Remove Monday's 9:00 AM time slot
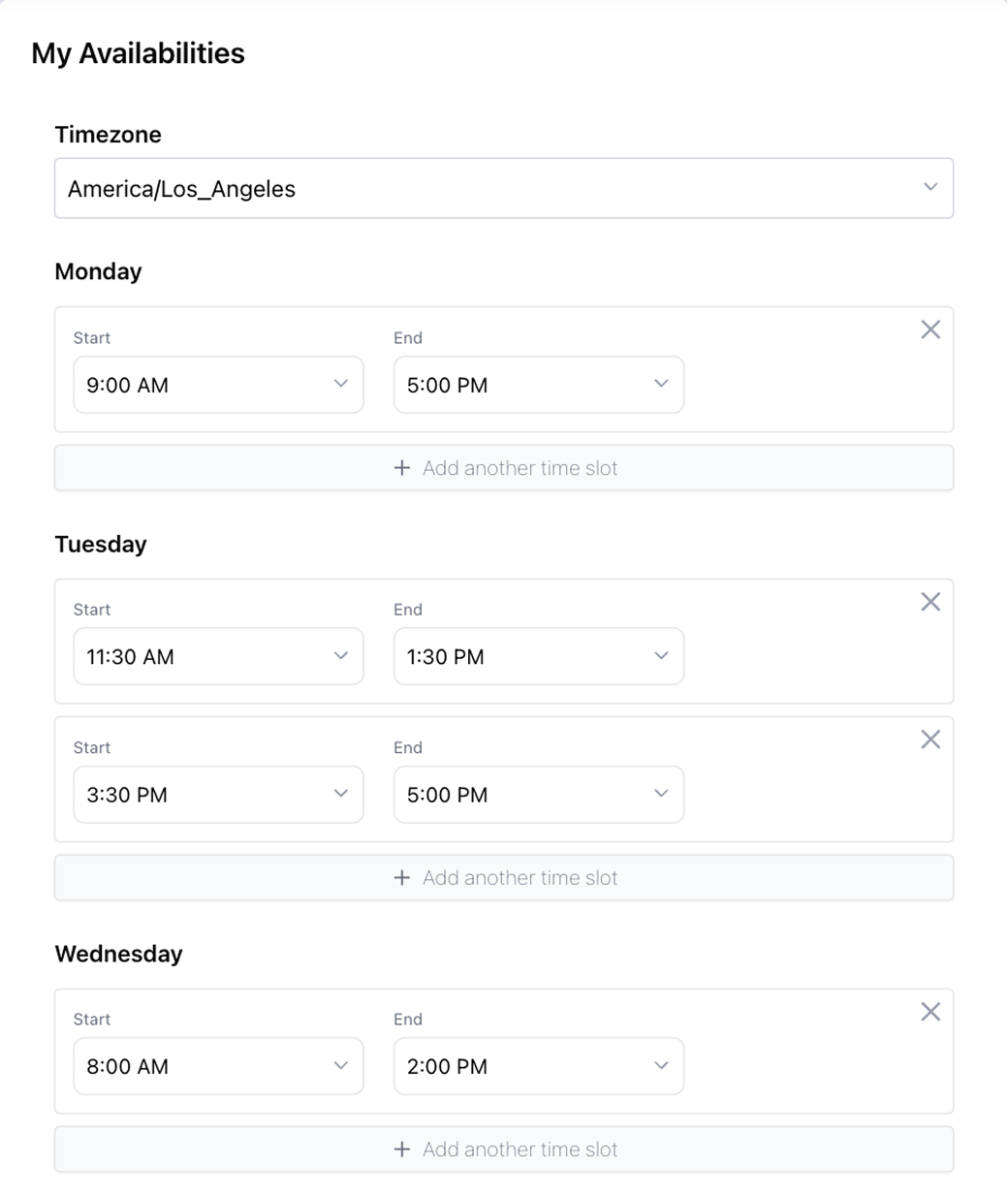 930,330
